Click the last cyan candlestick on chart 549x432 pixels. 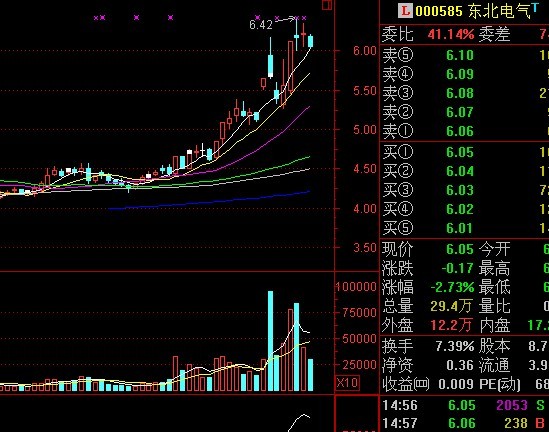point(311,41)
